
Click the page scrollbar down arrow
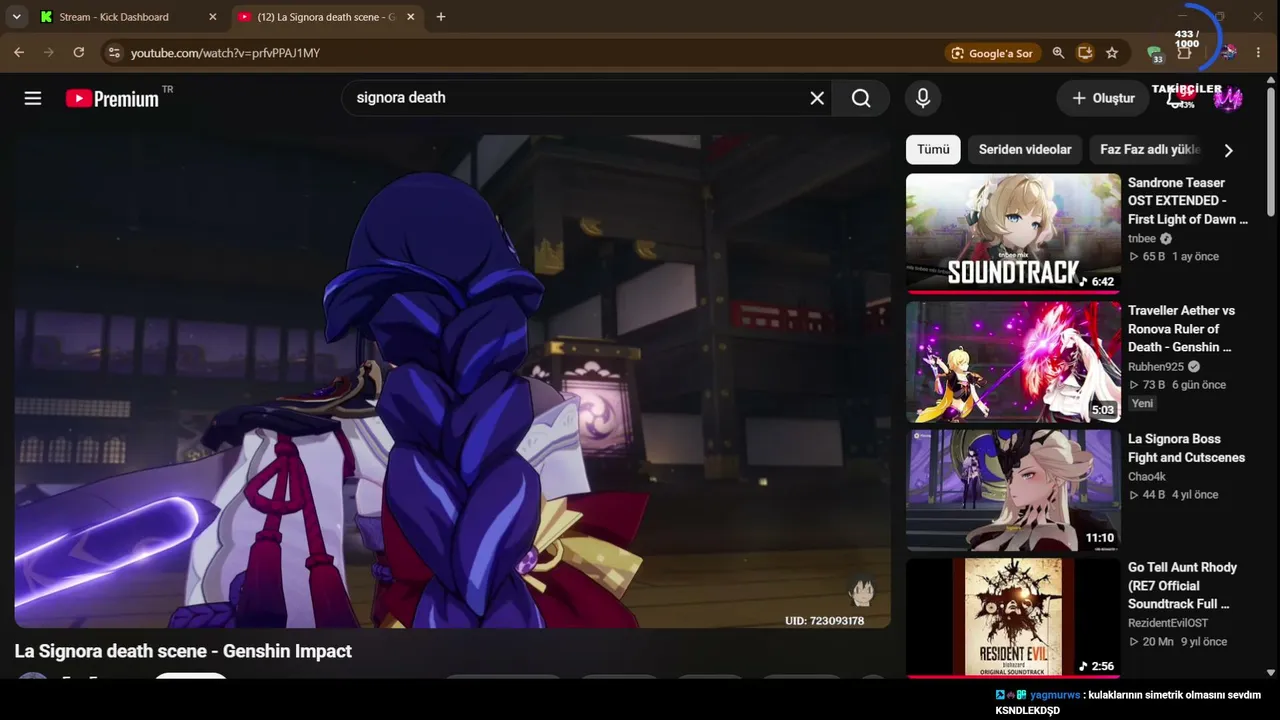pyautogui.click(x=1271, y=673)
